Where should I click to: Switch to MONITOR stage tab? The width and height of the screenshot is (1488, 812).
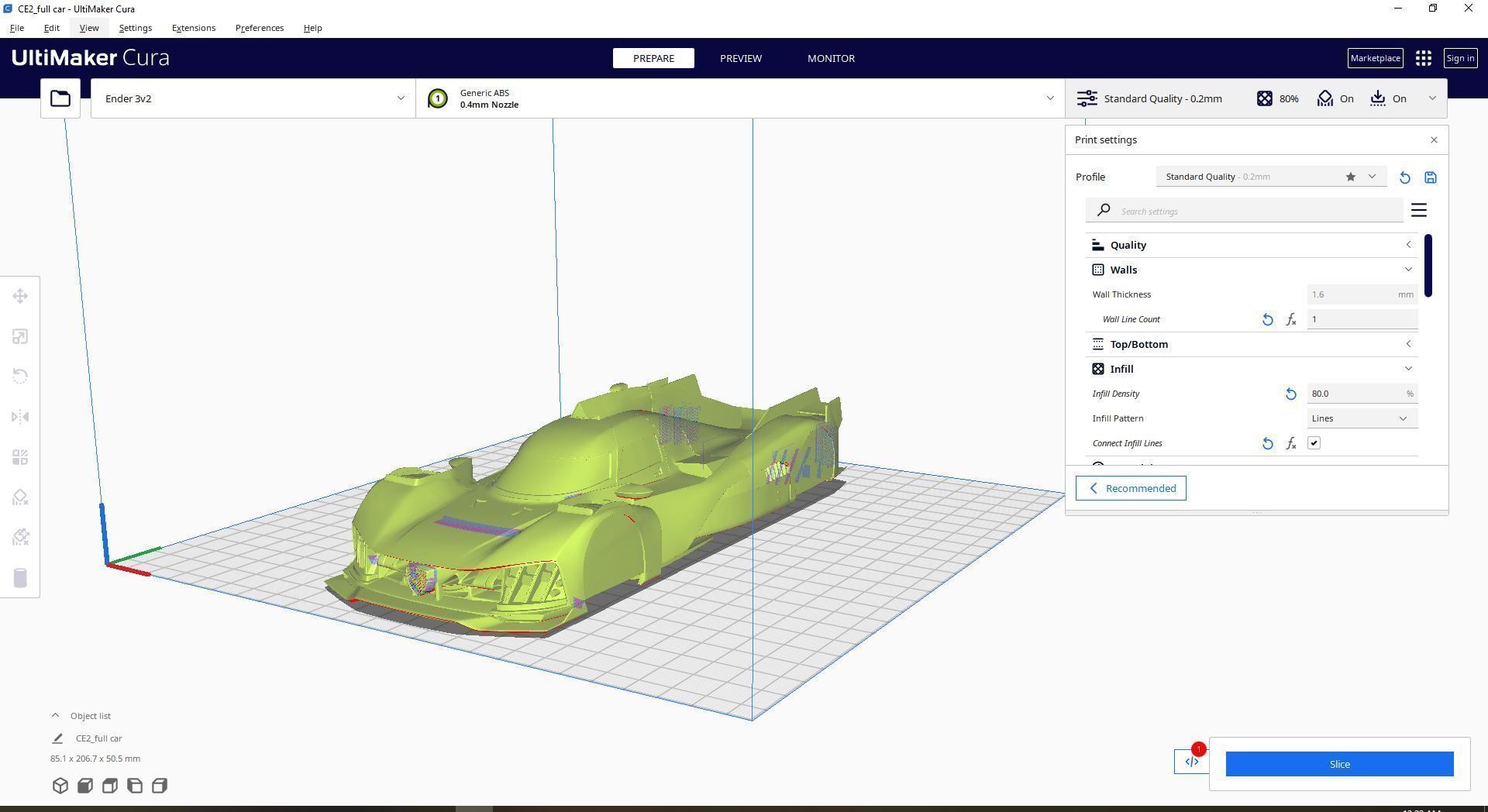(831, 58)
